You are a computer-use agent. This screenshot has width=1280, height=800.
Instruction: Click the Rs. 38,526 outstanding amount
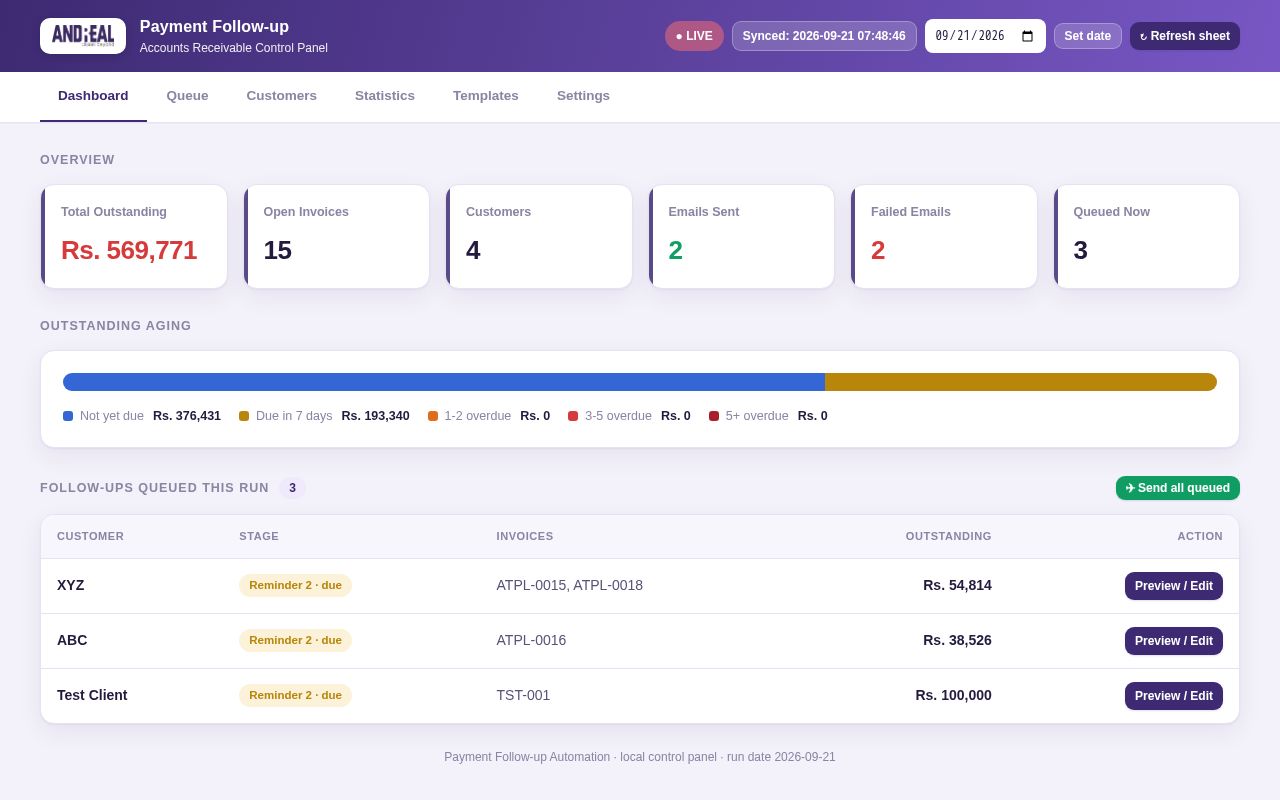pos(957,640)
